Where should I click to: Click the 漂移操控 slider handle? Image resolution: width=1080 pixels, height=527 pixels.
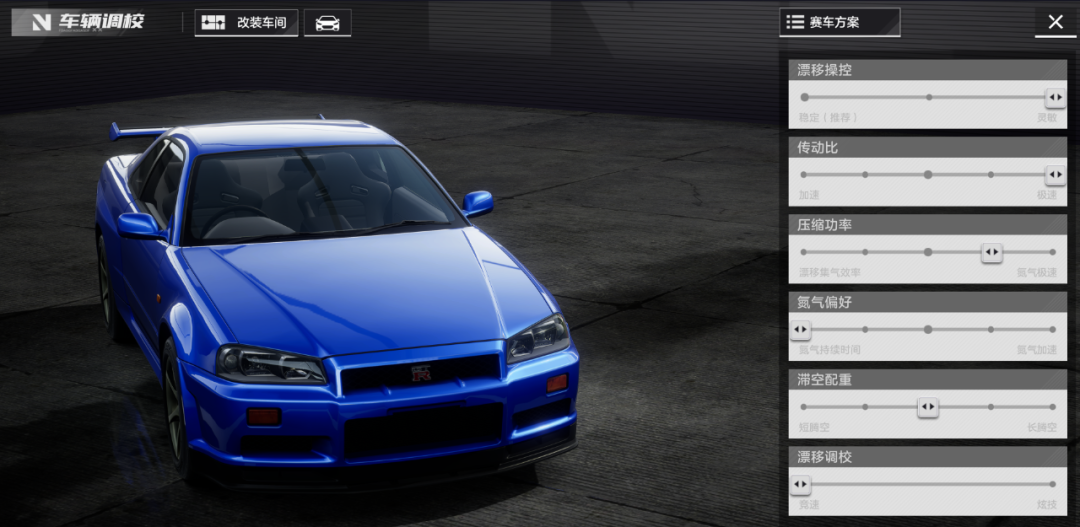1055,97
